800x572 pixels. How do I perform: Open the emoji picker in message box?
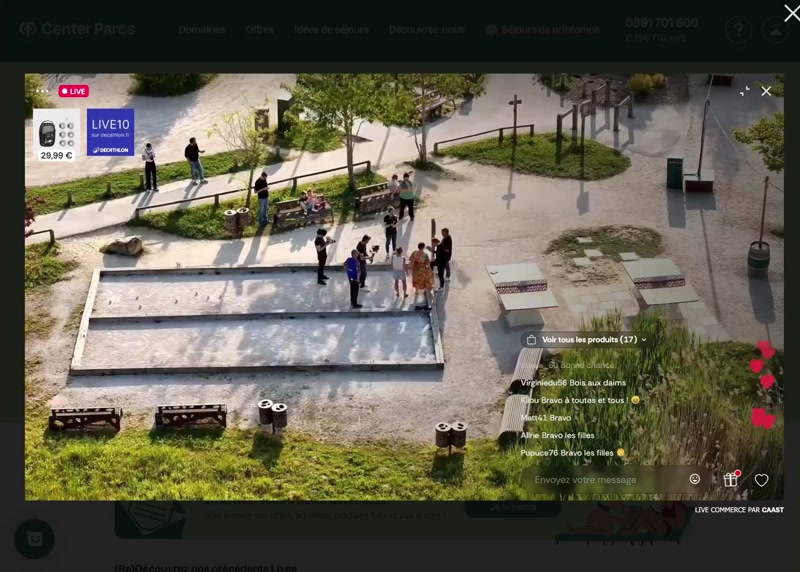[x=695, y=479]
